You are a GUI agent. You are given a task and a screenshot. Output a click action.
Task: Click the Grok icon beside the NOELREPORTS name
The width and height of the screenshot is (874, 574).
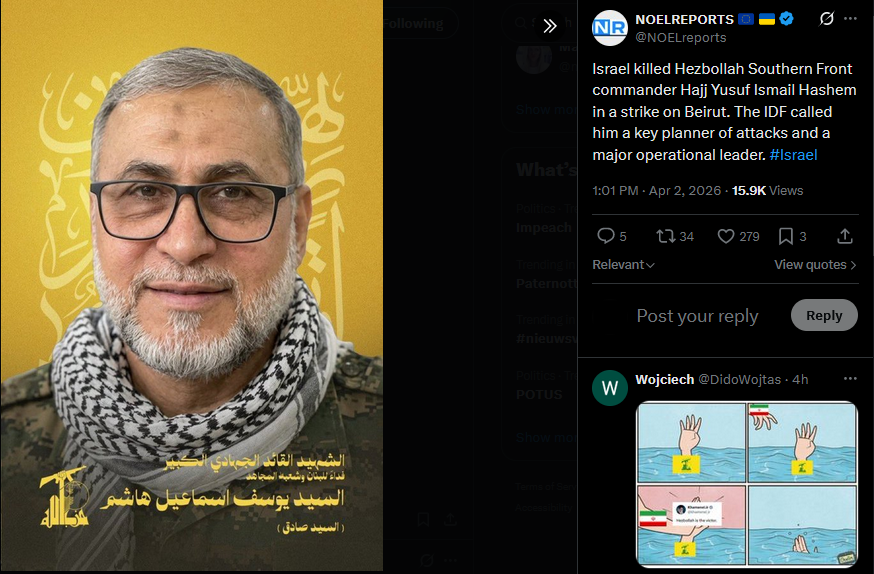[827, 19]
